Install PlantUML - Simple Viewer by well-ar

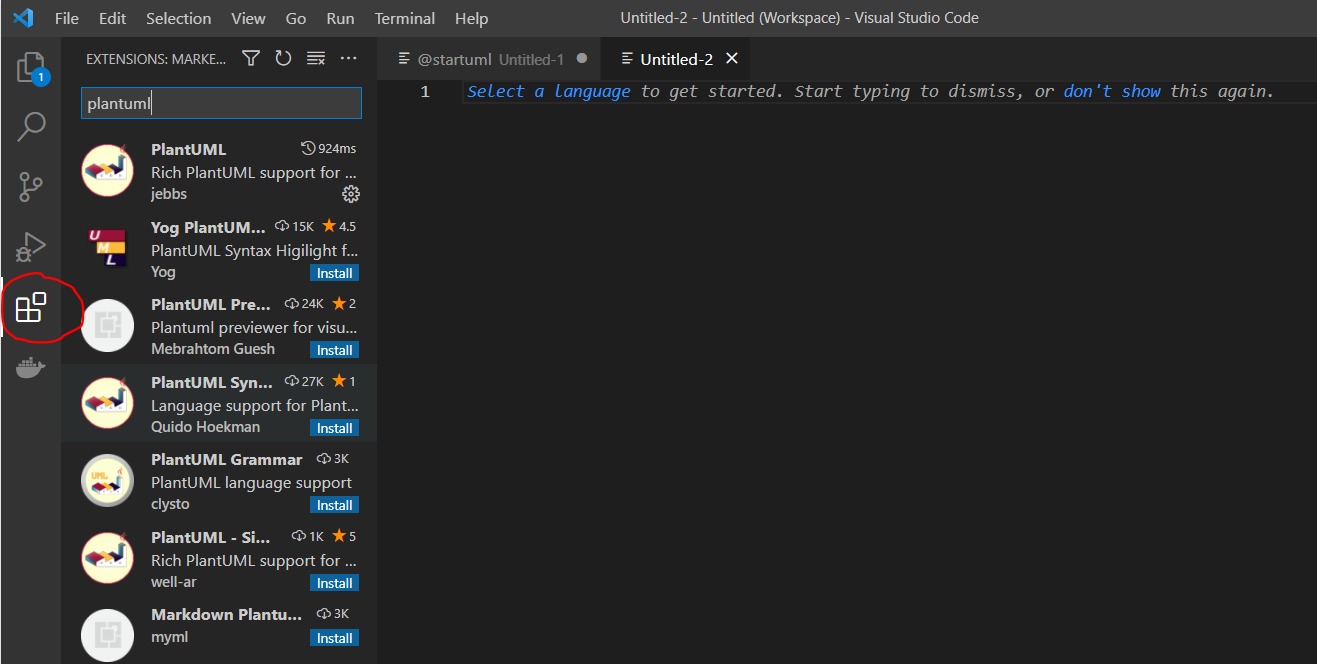[x=334, y=583]
